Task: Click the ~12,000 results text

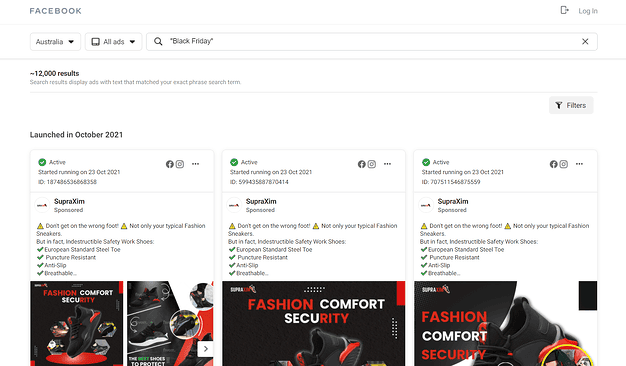Action: pyautogui.click(x=54, y=73)
